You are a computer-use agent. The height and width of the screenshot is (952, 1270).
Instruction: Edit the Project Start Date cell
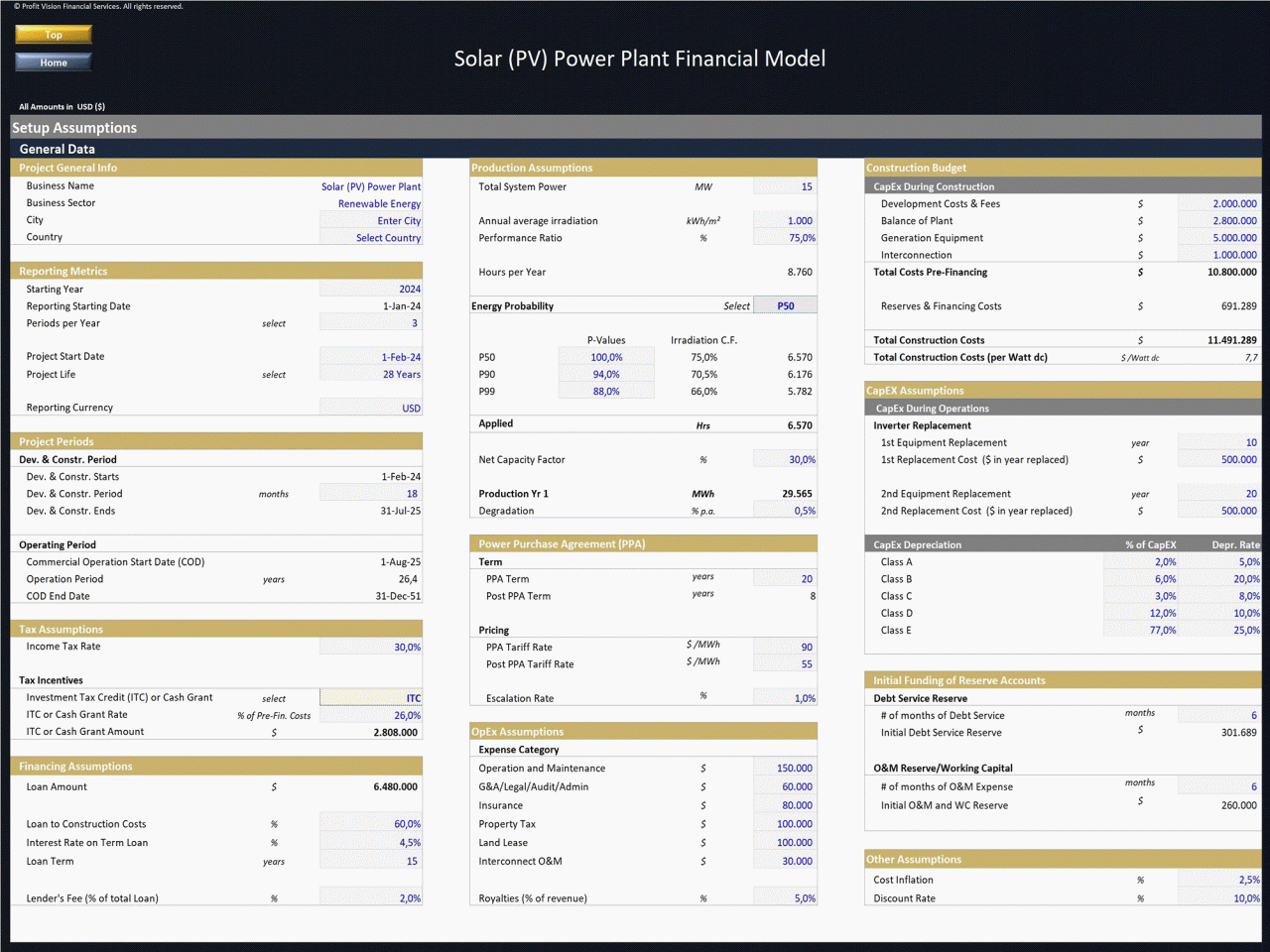[x=371, y=357]
